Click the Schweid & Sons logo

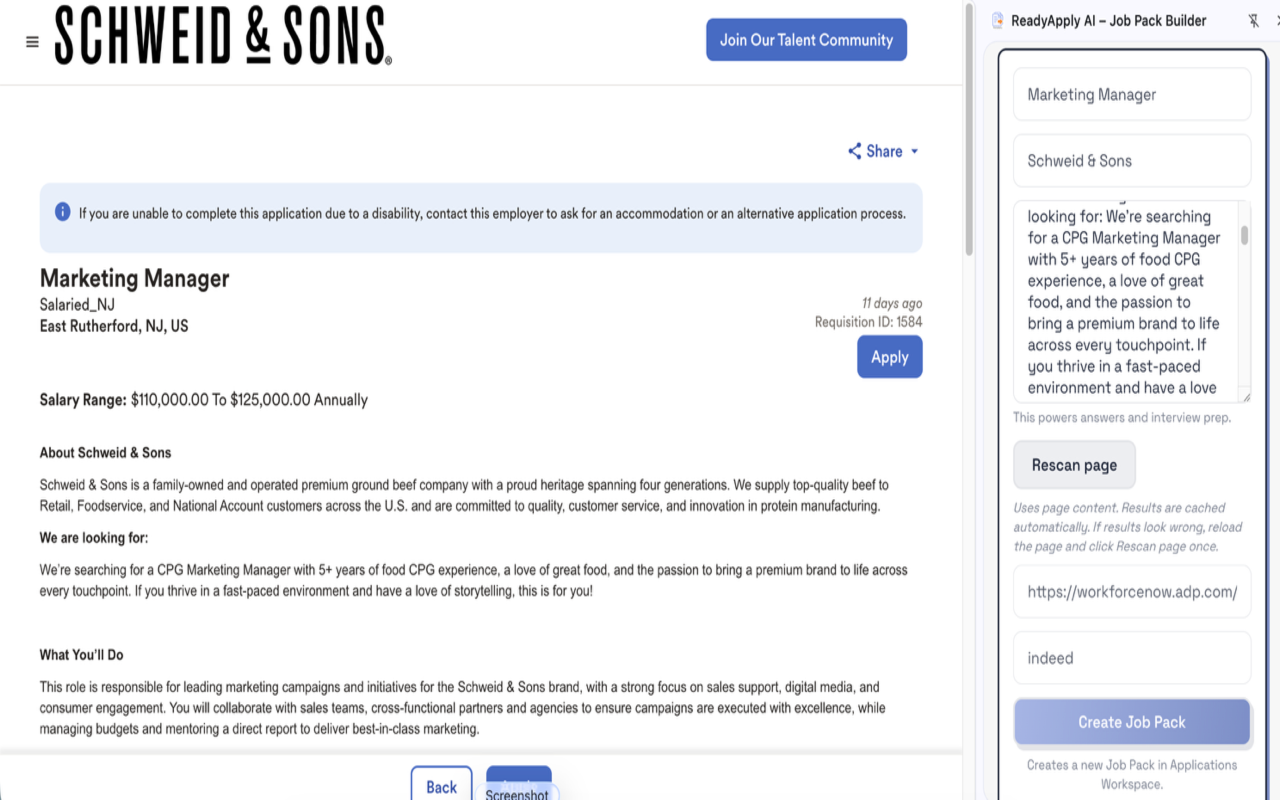click(x=223, y=36)
